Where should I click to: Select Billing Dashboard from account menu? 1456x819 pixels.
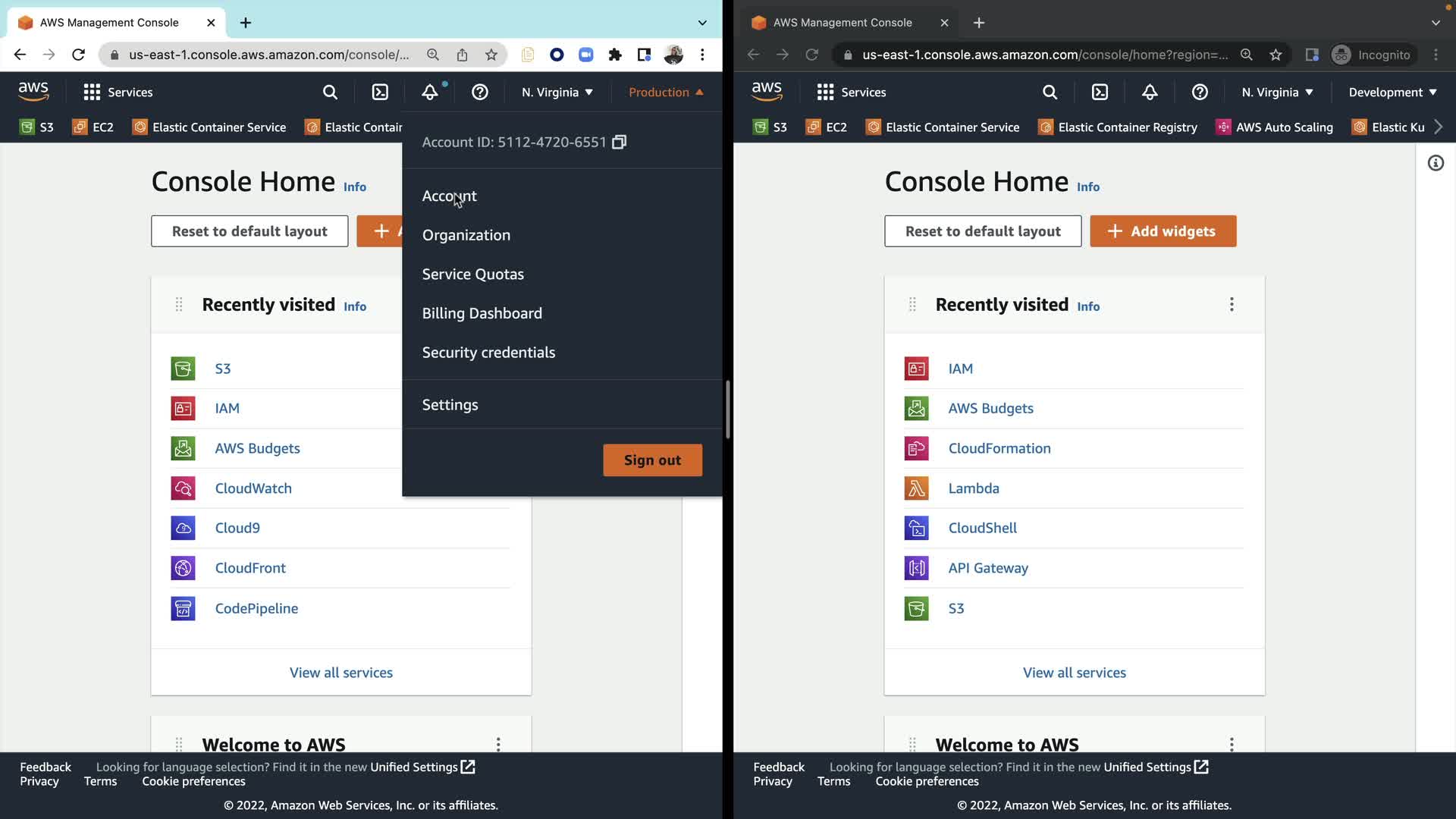(x=482, y=313)
